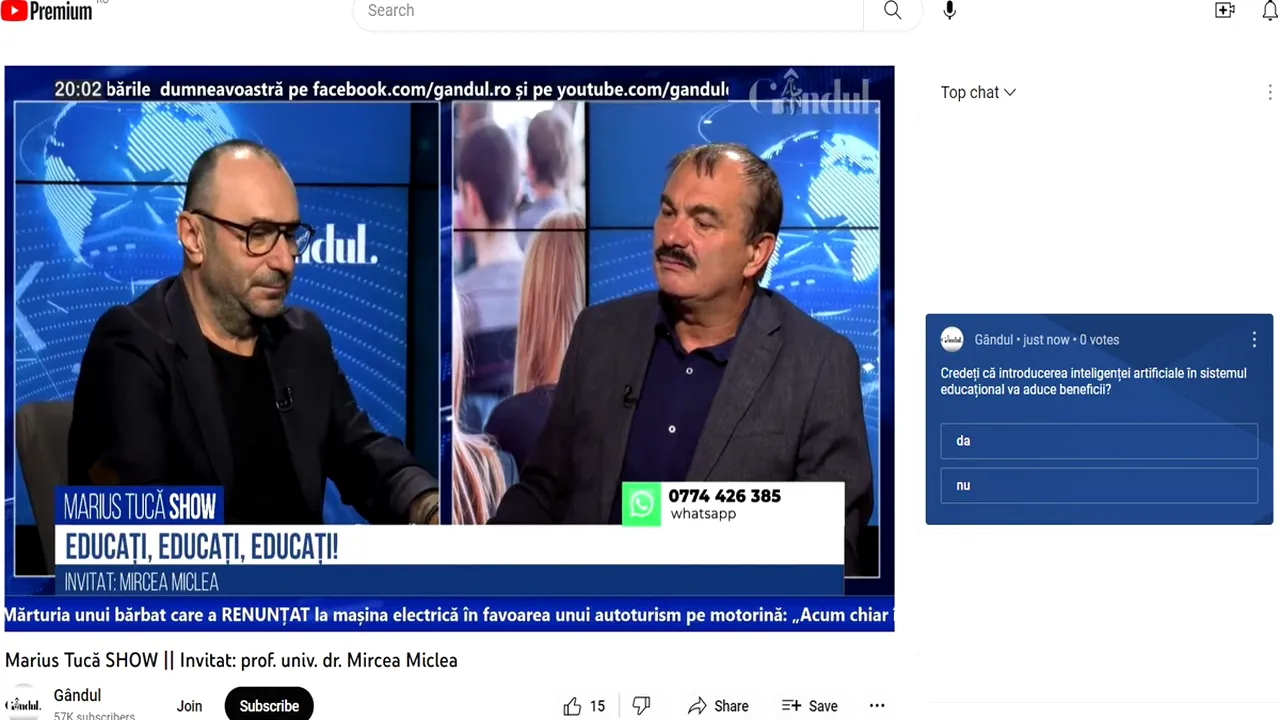This screenshot has width=1280, height=720.
Task: Like the video with the thumbs up icon
Action: pyautogui.click(x=571, y=706)
